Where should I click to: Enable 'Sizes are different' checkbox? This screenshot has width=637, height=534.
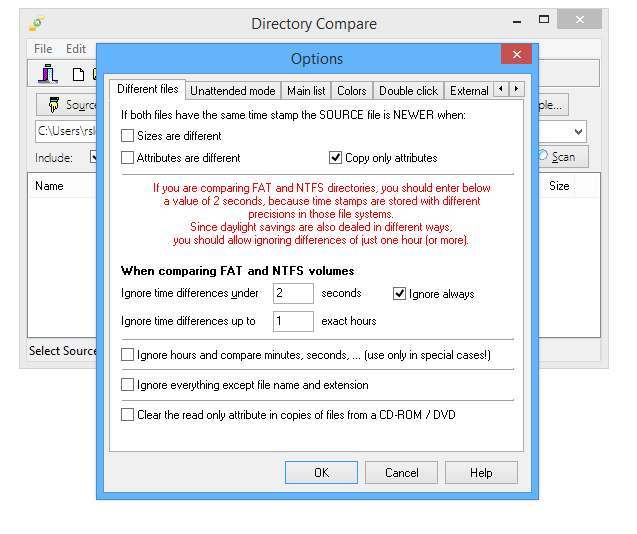[128, 136]
